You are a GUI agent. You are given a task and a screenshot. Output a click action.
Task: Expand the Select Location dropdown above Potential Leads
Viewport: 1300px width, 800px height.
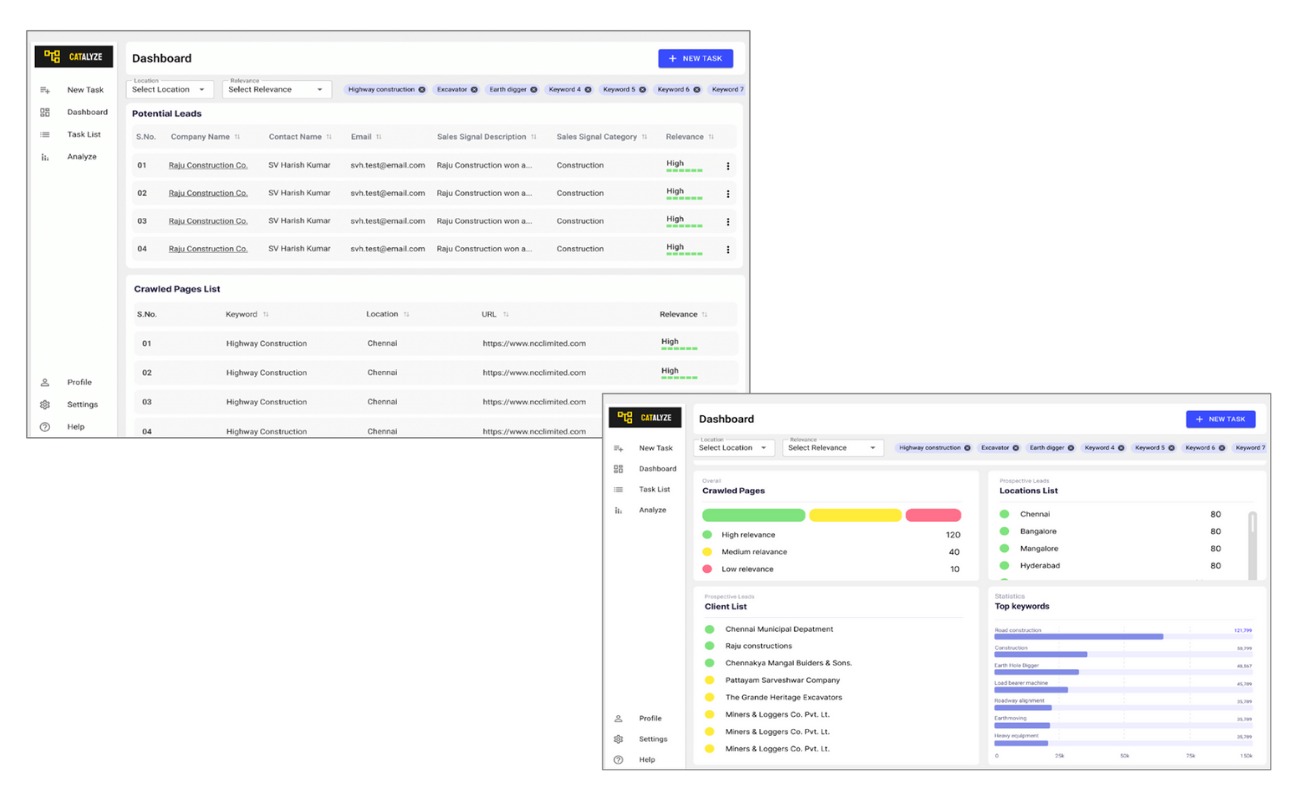(169, 90)
